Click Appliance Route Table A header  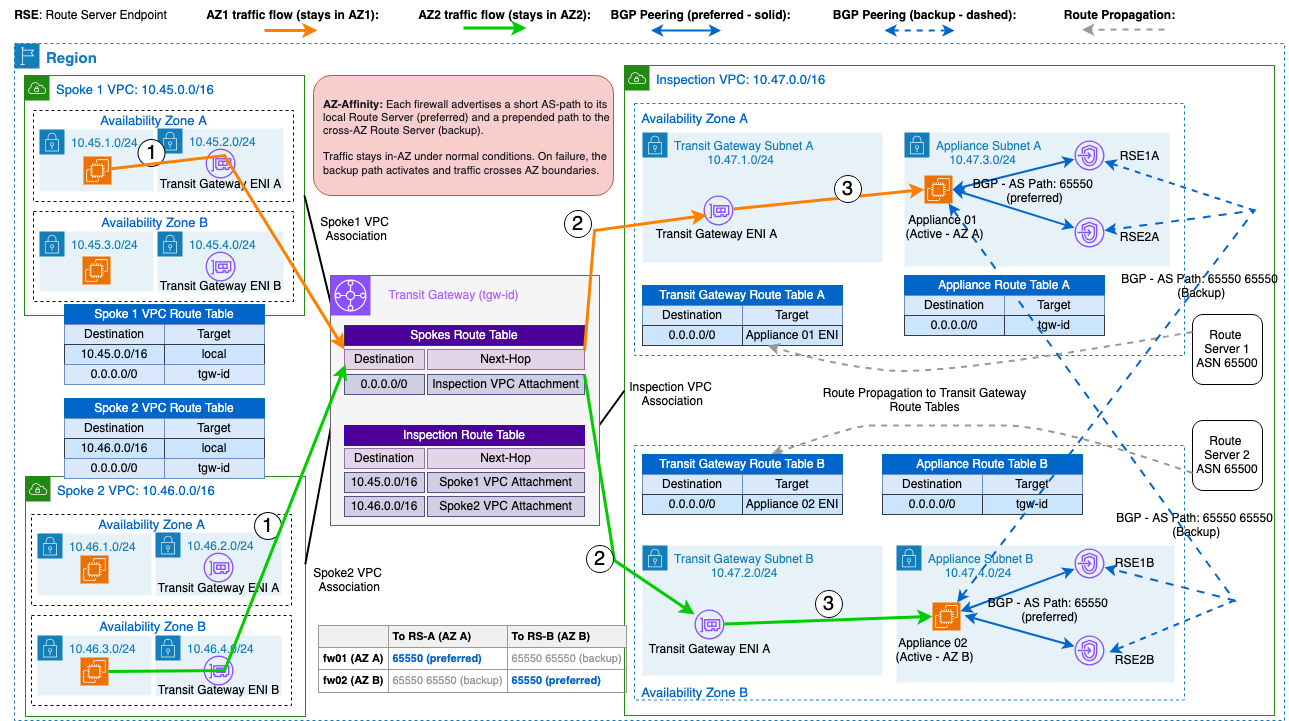coord(1004,285)
